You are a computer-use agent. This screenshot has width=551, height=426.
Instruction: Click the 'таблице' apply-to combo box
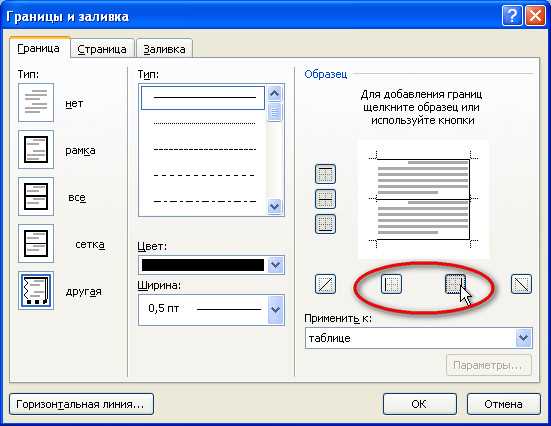[419, 338]
